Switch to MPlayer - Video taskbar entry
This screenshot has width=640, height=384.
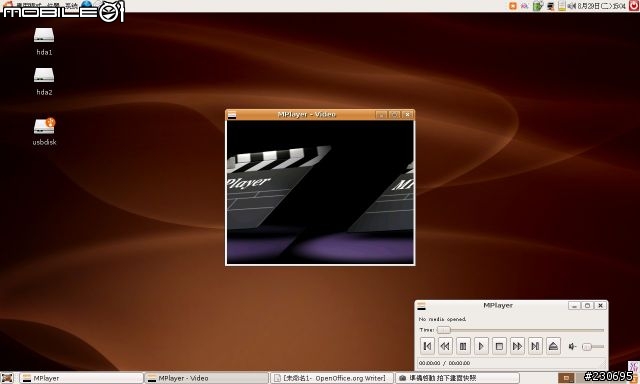(x=207, y=378)
